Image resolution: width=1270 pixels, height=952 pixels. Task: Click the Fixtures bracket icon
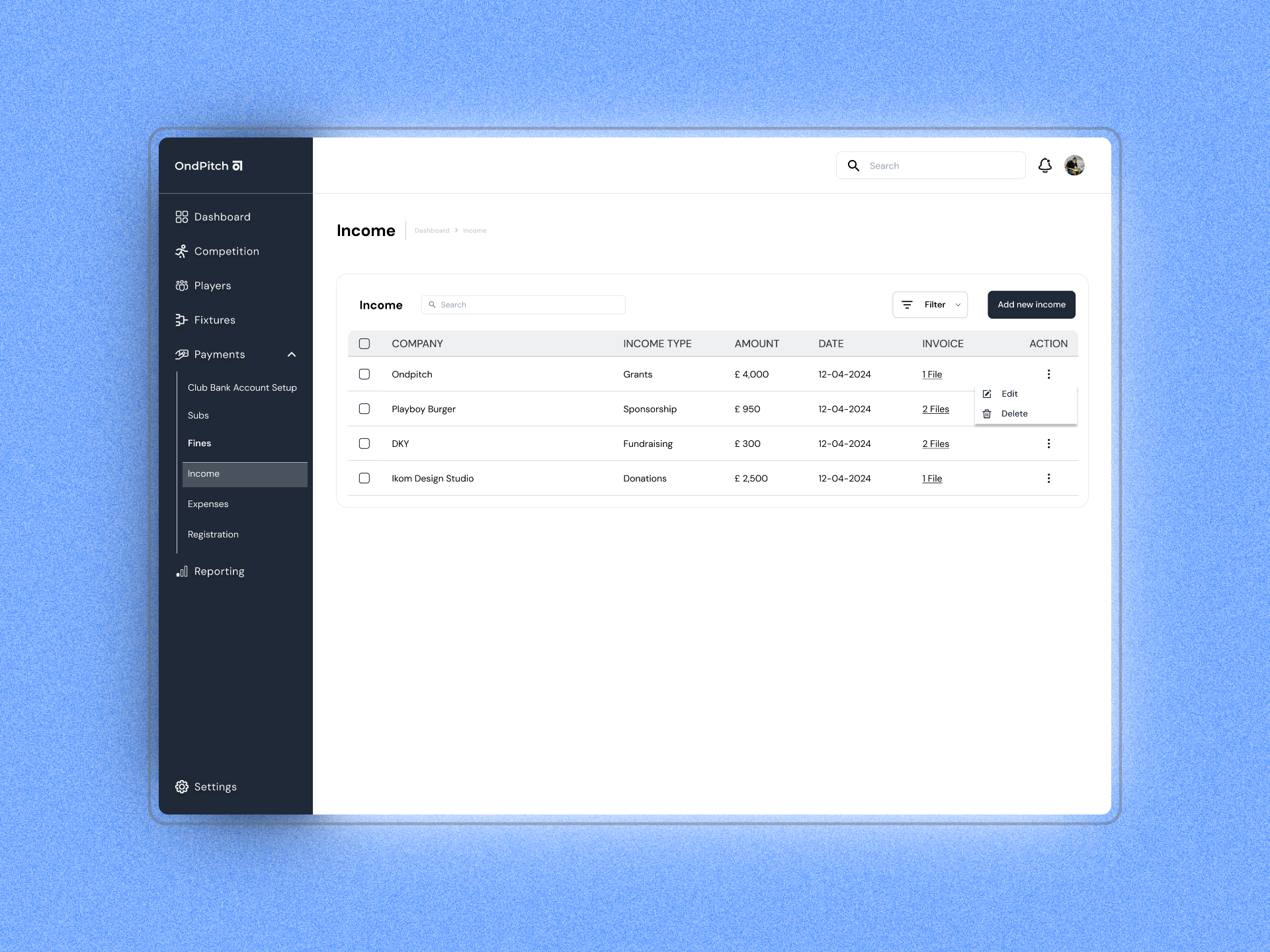[181, 320]
